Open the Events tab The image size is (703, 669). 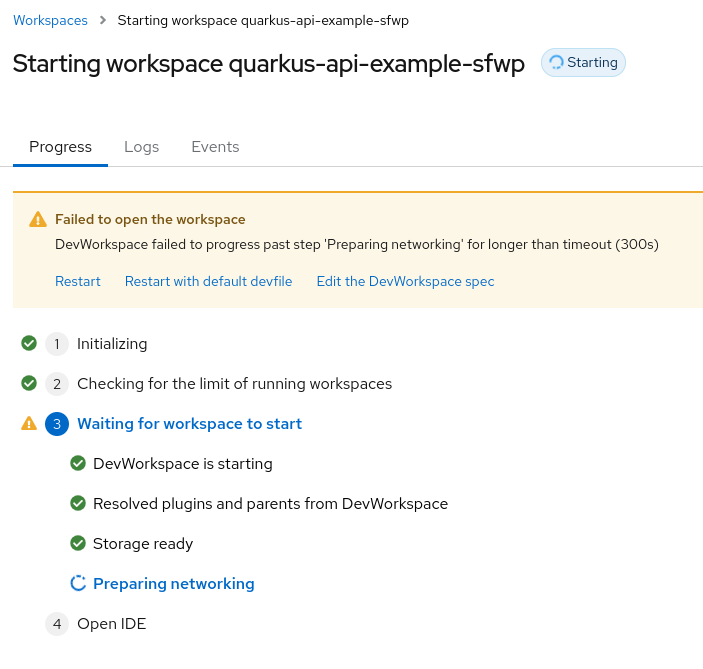[x=215, y=147]
